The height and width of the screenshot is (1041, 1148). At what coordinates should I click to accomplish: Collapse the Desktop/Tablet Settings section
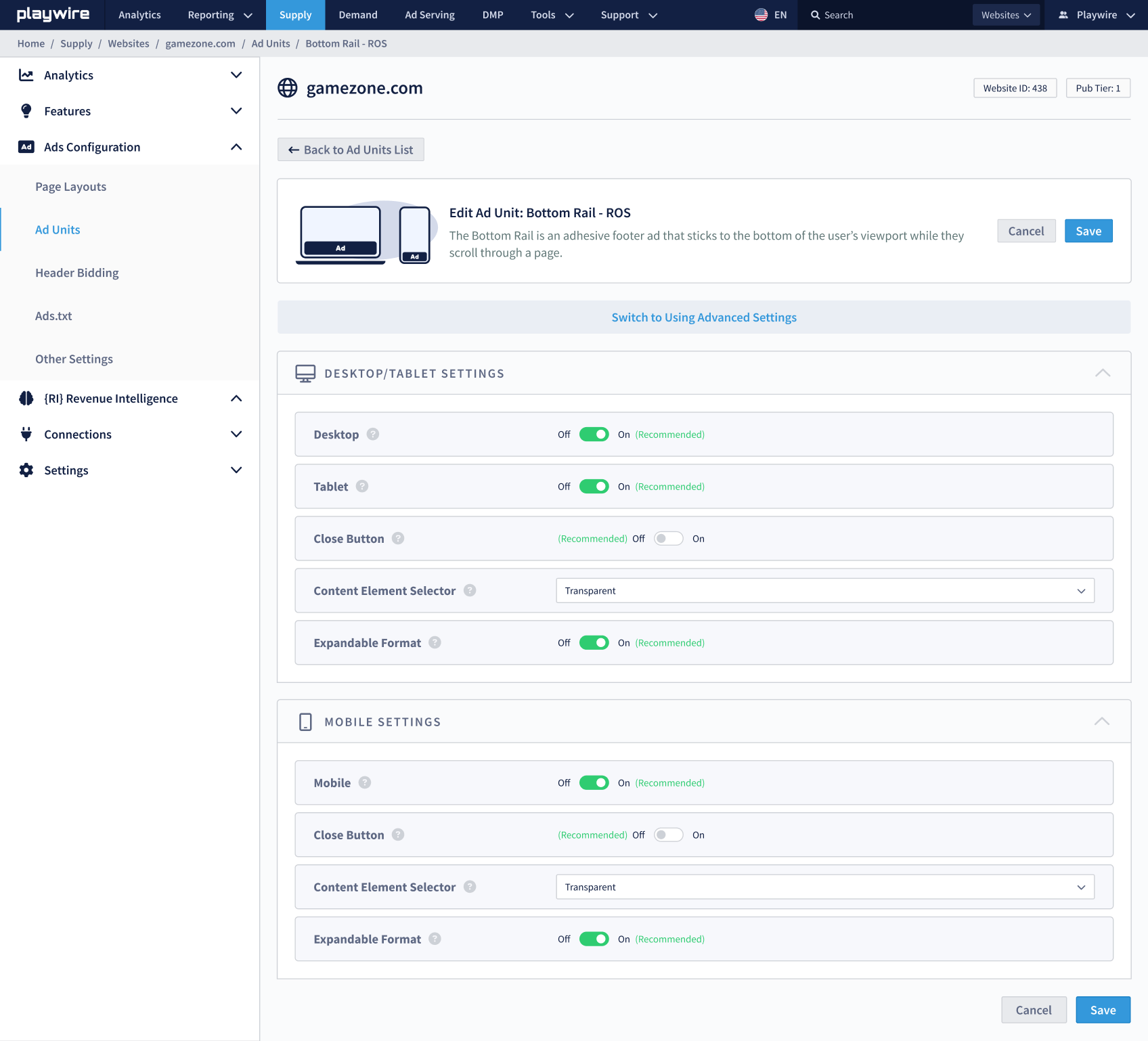pyautogui.click(x=1103, y=373)
